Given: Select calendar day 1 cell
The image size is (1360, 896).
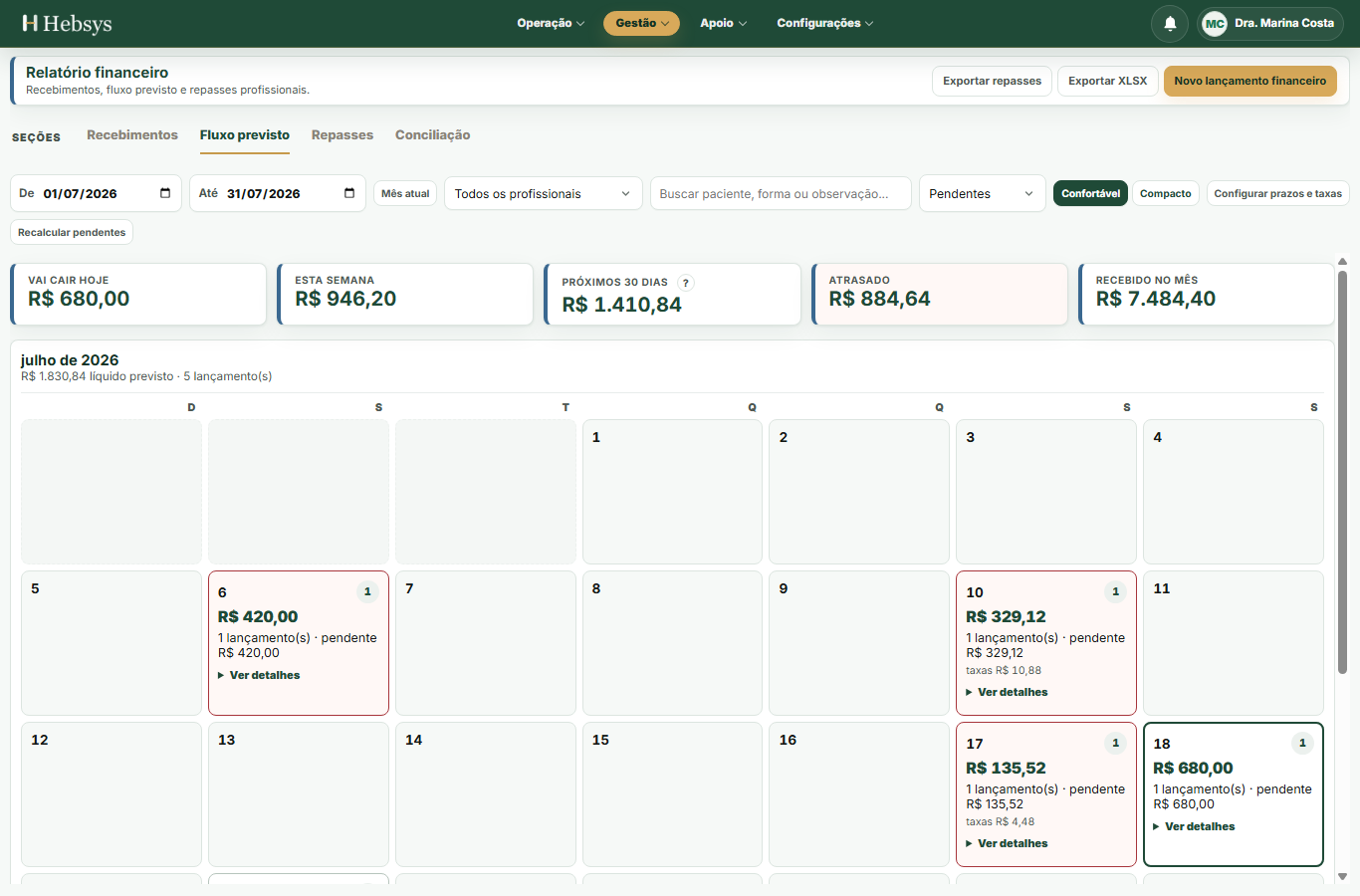Looking at the screenshot, I should pyautogui.click(x=672, y=492).
